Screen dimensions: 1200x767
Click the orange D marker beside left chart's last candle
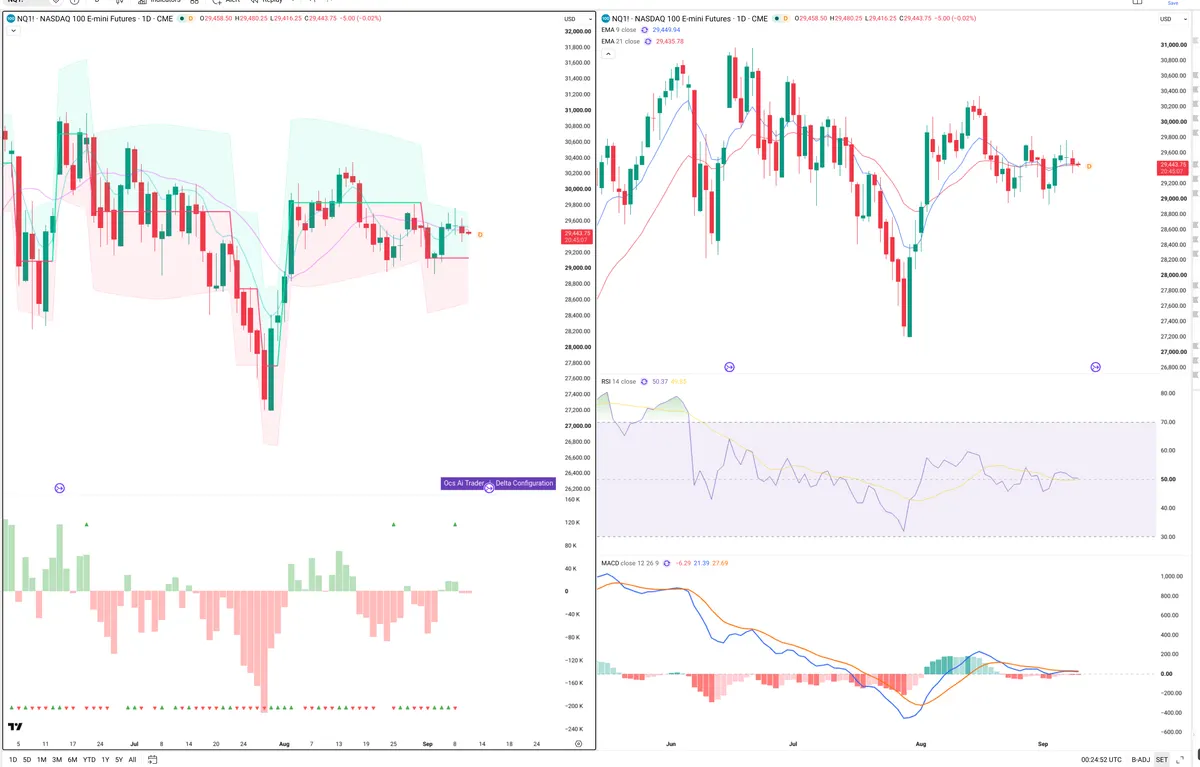click(480, 235)
